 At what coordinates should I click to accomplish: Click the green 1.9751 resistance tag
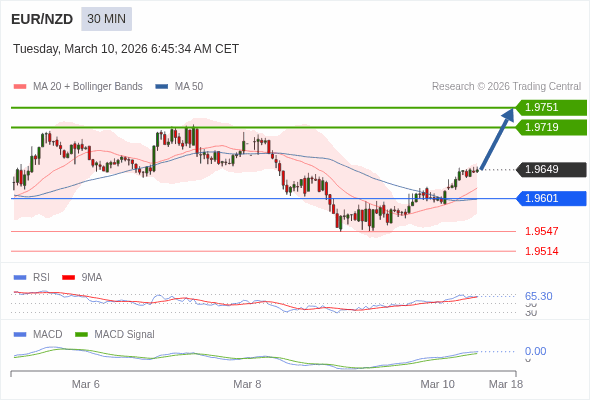(x=552, y=108)
